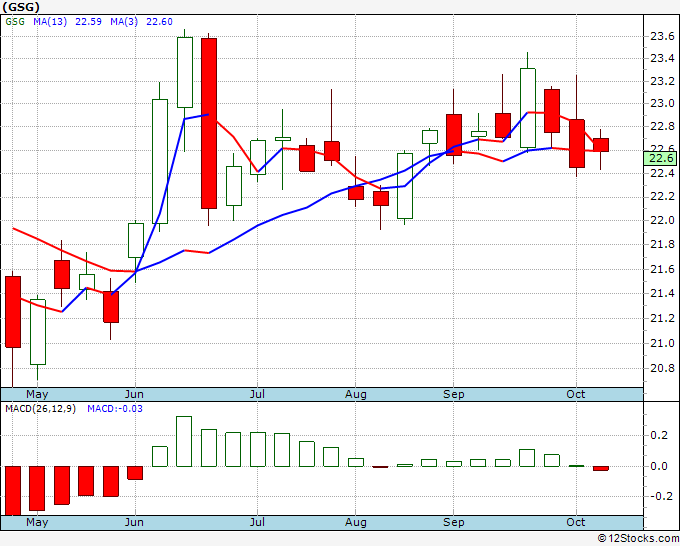Select the May marker on MACD timeline
Image resolution: width=680 pixels, height=546 pixels.
point(37,522)
